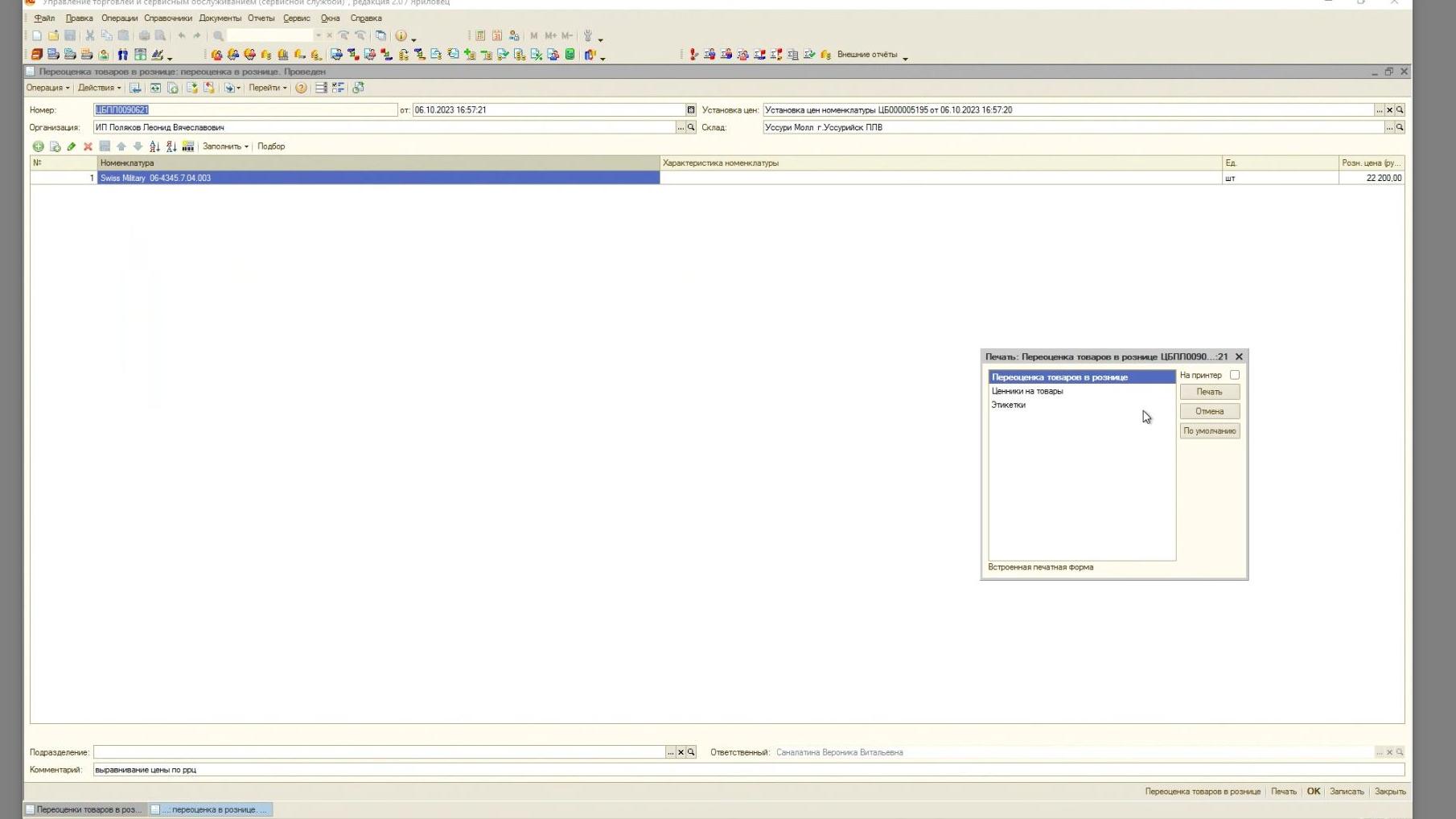Click the Cut scissors icon

[90, 35]
